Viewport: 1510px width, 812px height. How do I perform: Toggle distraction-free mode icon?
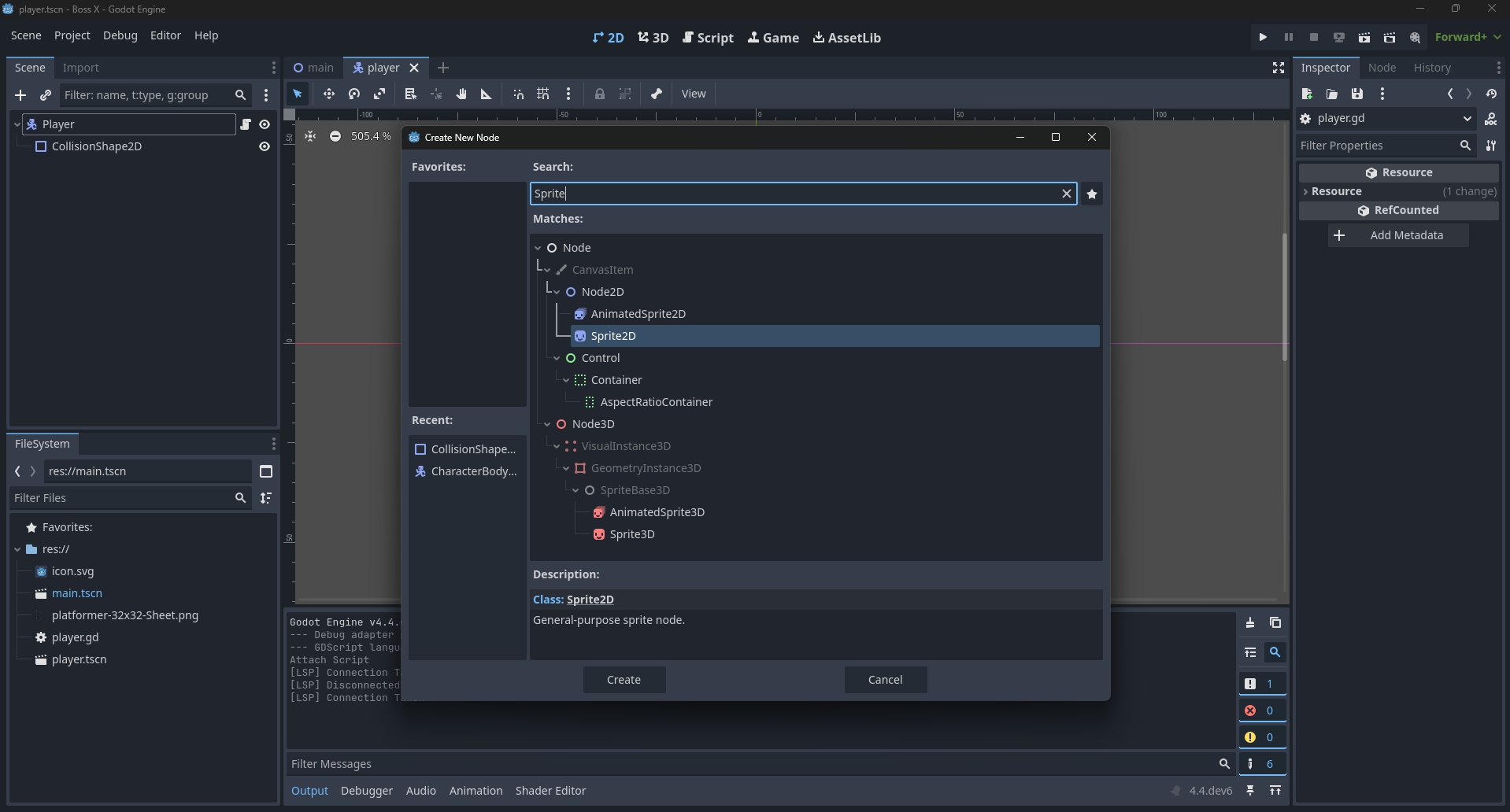click(1279, 68)
